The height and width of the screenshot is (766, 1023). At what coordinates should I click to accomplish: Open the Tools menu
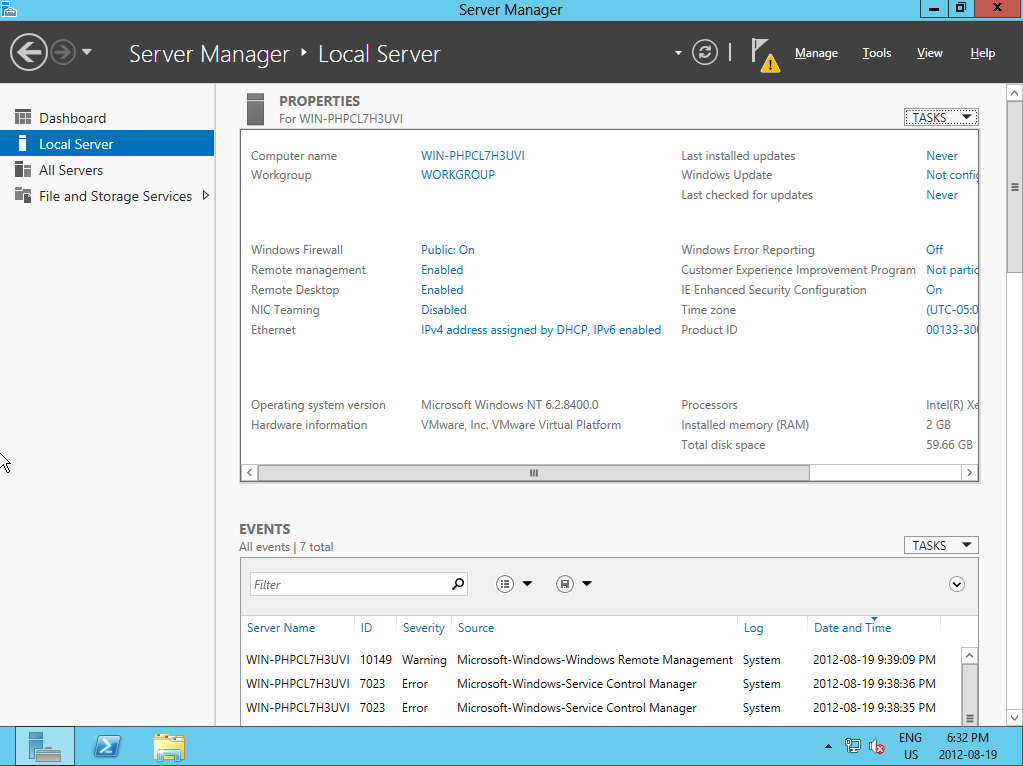[x=876, y=53]
